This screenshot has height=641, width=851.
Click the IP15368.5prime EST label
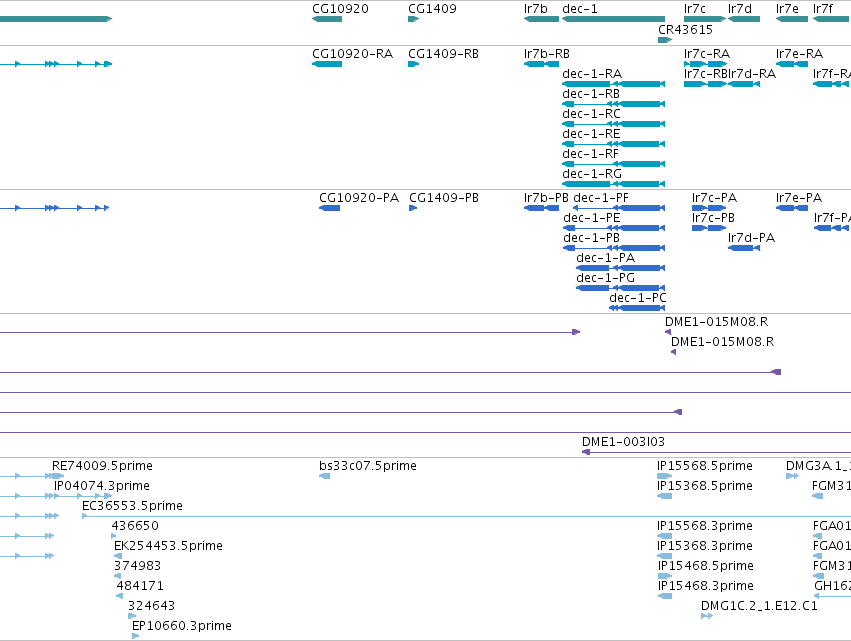704,486
